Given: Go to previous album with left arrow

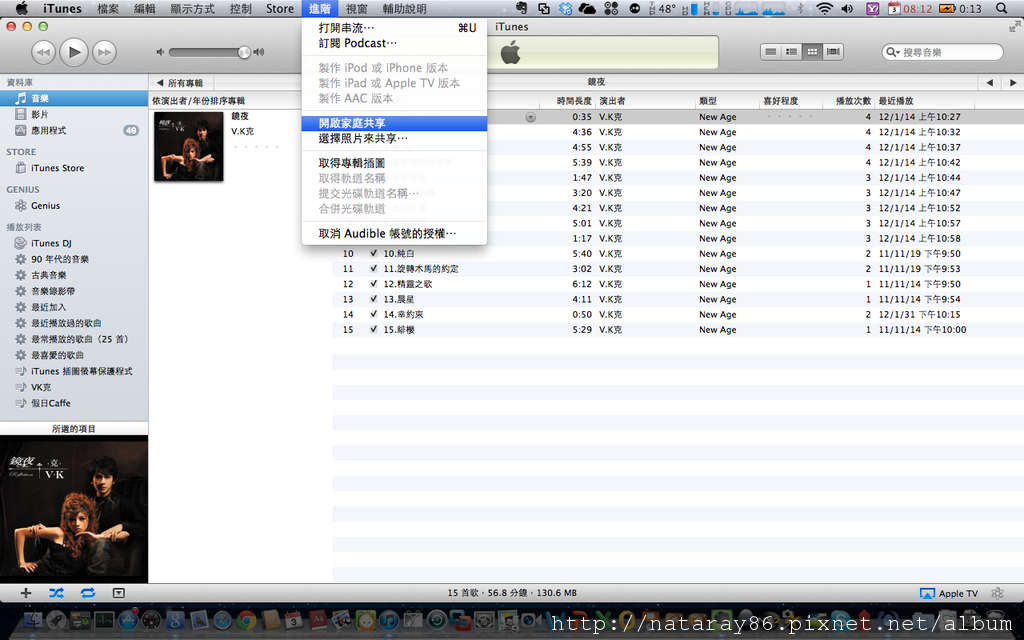Looking at the screenshot, I should tap(989, 83).
